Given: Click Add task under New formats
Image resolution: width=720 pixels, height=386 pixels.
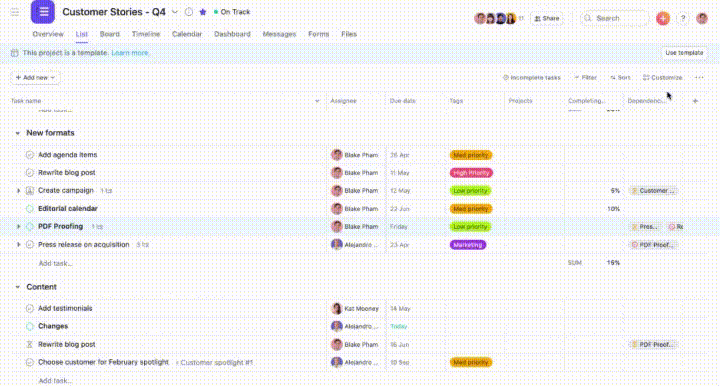Looking at the screenshot, I should (x=56, y=263).
